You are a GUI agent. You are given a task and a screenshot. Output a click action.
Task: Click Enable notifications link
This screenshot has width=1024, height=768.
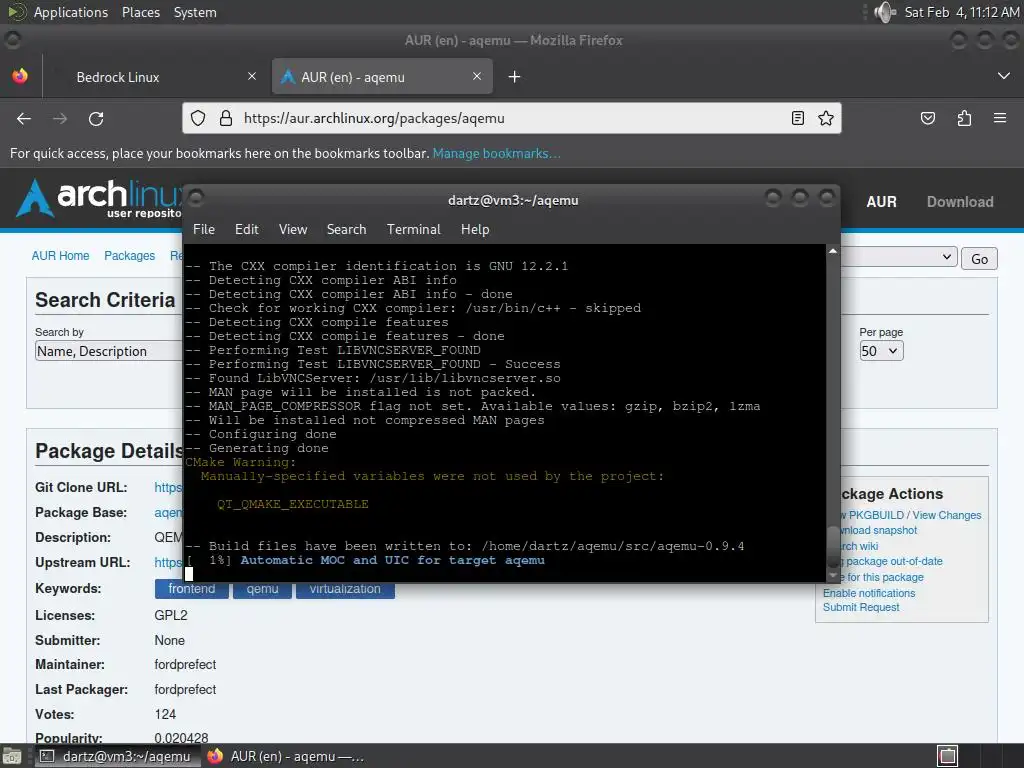click(869, 593)
